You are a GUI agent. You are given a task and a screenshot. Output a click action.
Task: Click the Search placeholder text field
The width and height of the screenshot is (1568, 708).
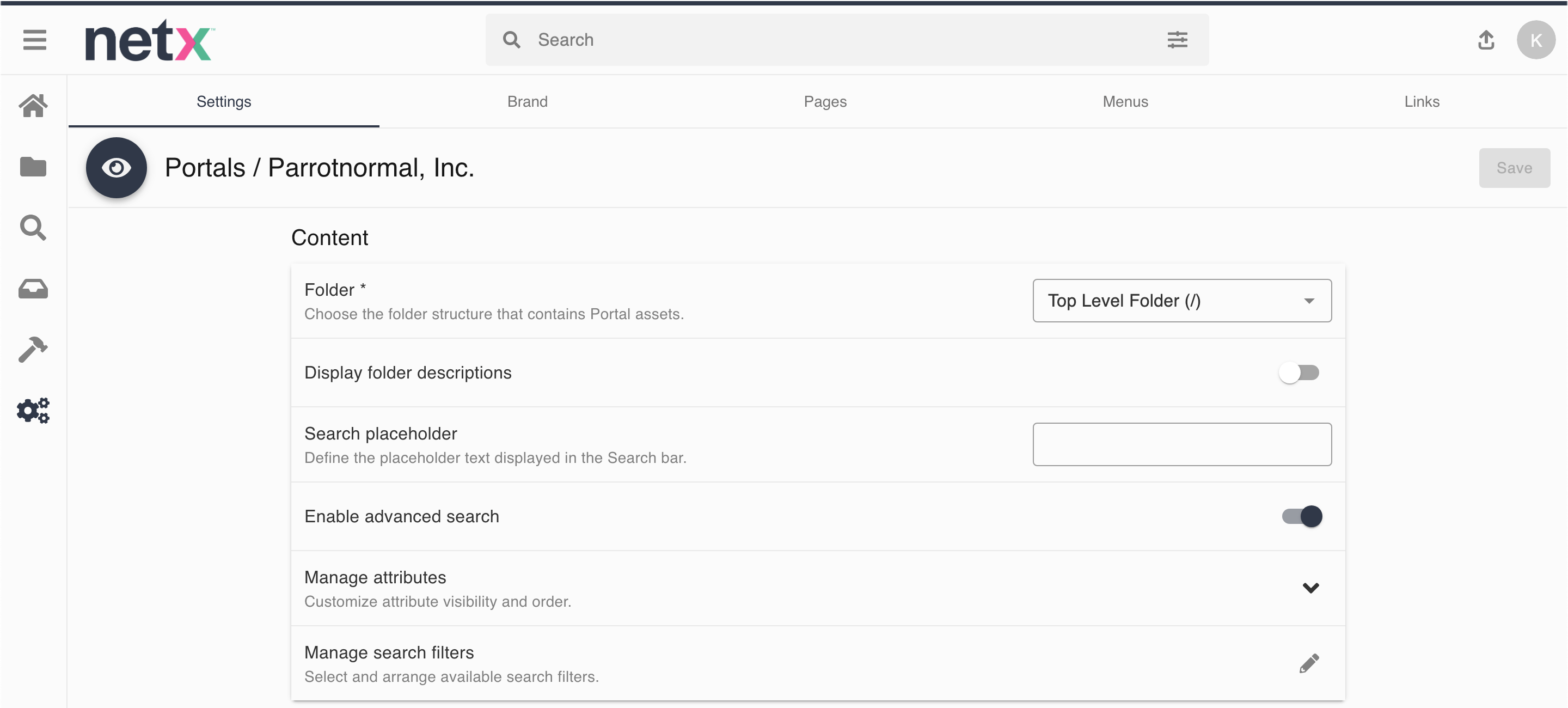[x=1181, y=444]
